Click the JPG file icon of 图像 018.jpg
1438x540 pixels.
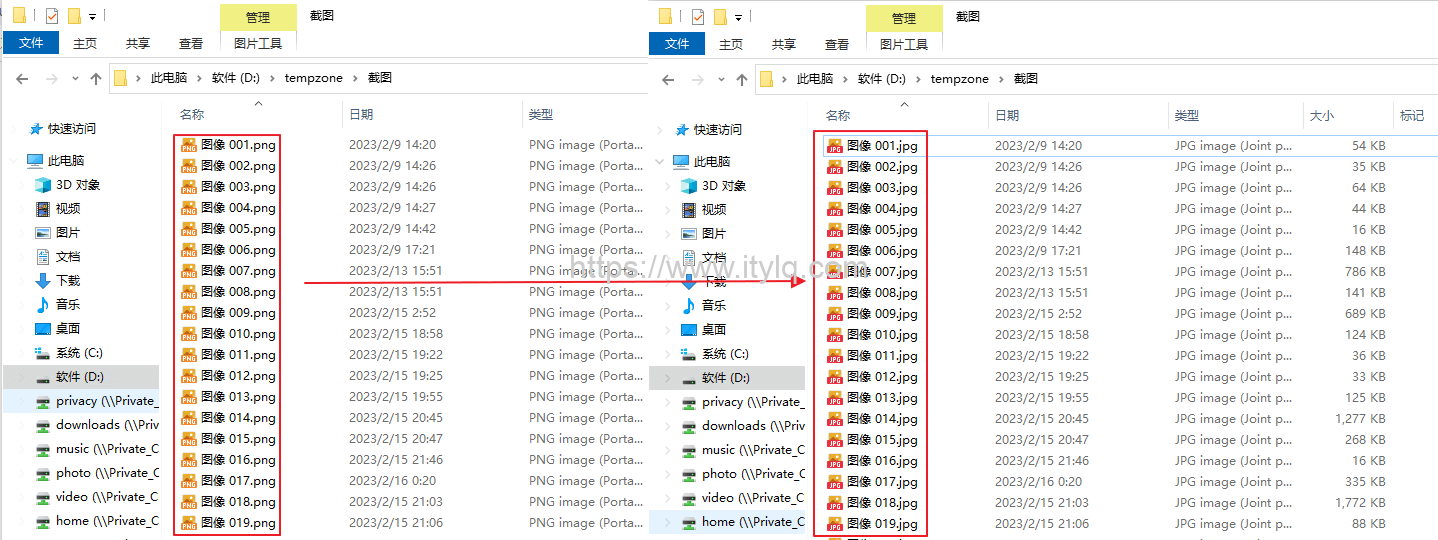click(834, 503)
